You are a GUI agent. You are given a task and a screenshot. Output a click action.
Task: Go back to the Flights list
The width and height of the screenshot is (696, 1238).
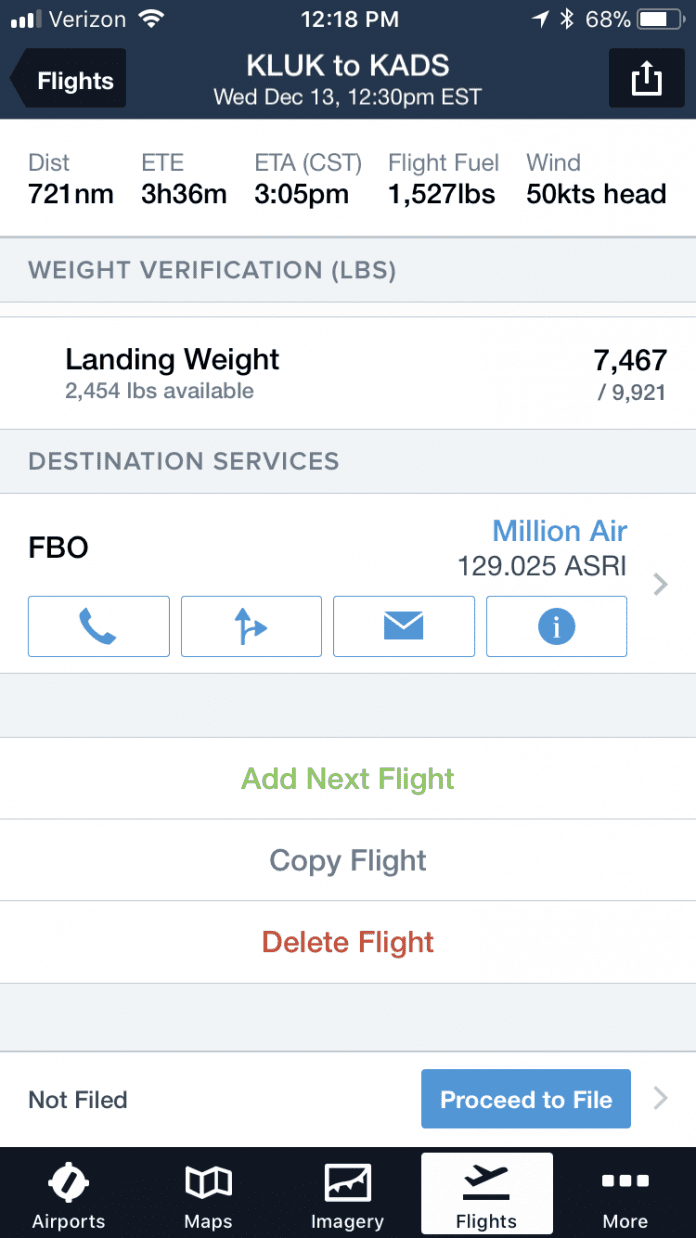pyautogui.click(x=66, y=79)
